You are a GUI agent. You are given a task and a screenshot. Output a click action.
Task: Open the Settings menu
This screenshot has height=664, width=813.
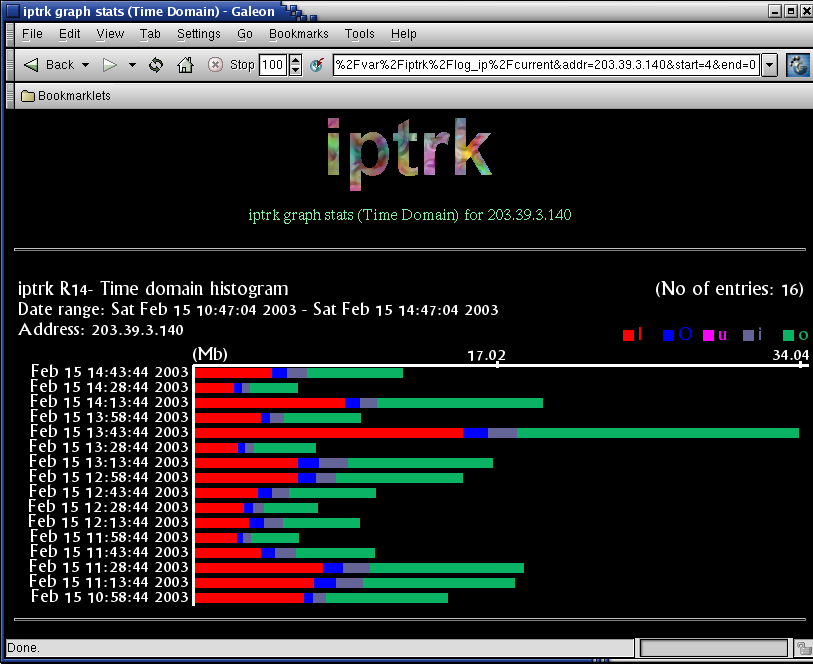(x=199, y=34)
